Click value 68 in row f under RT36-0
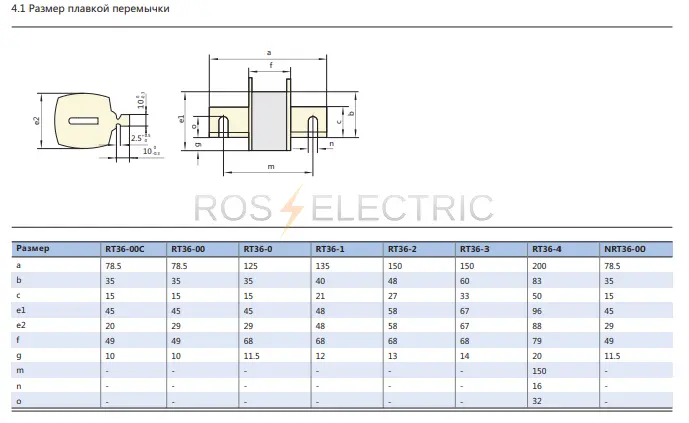 tap(248, 340)
